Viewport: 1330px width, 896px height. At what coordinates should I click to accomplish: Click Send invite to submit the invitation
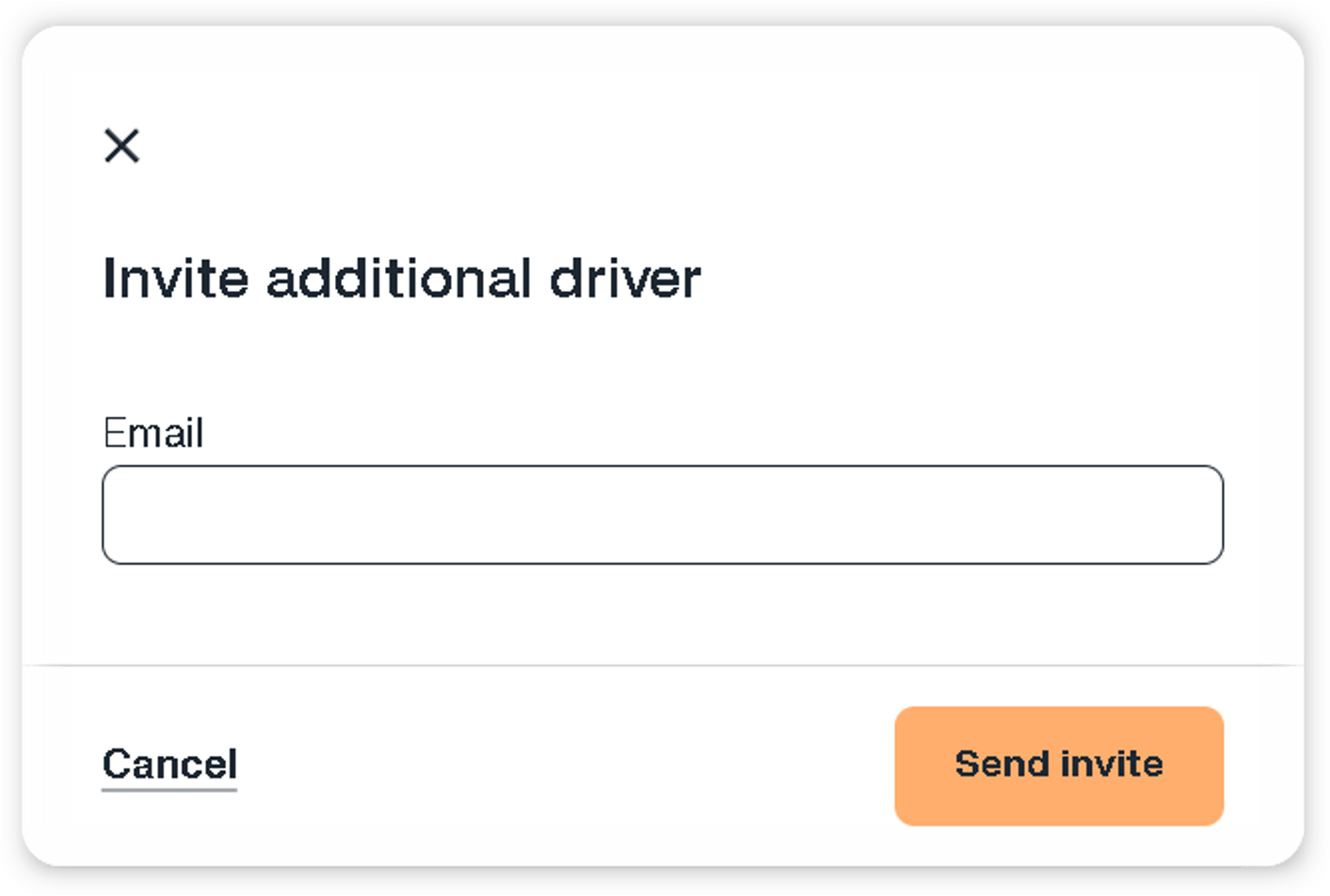1058,764
